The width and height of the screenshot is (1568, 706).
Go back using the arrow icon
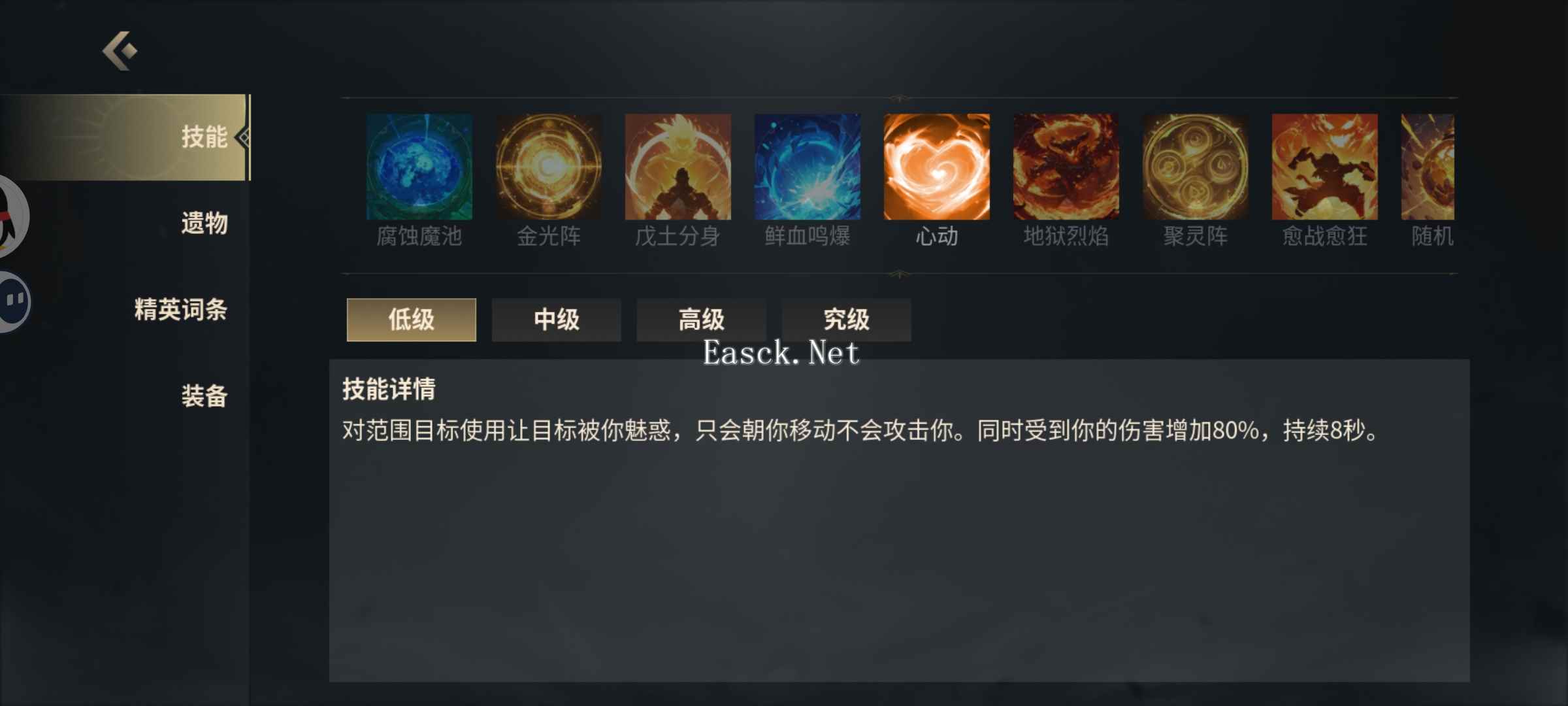120,50
